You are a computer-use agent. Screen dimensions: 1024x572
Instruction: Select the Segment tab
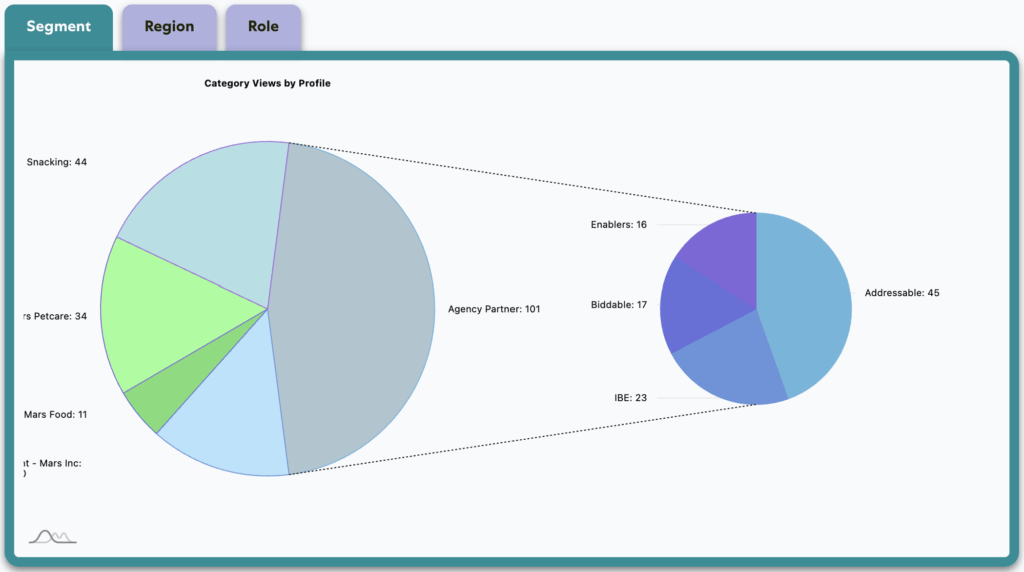[58, 27]
